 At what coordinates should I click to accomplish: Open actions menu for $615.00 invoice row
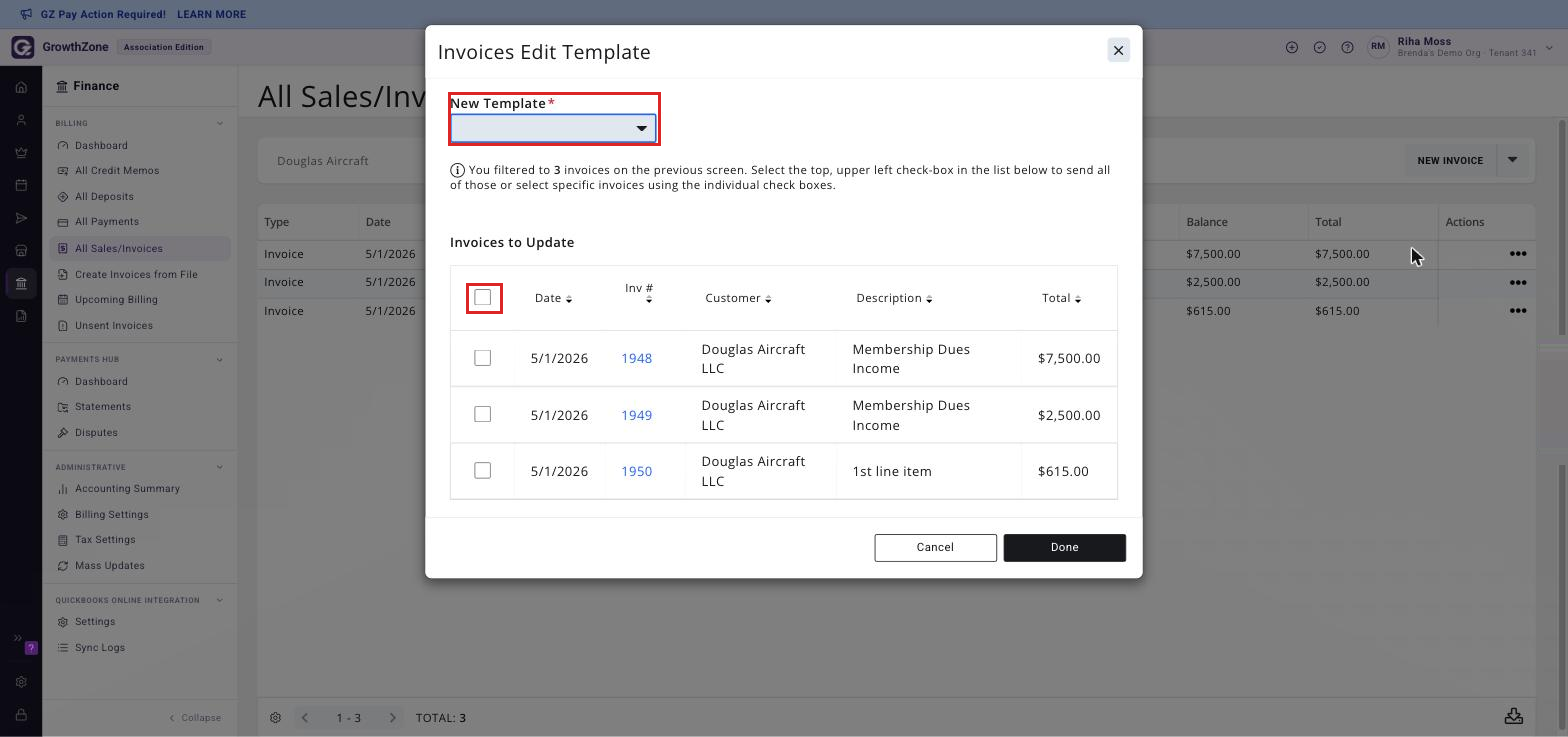pyautogui.click(x=1517, y=311)
